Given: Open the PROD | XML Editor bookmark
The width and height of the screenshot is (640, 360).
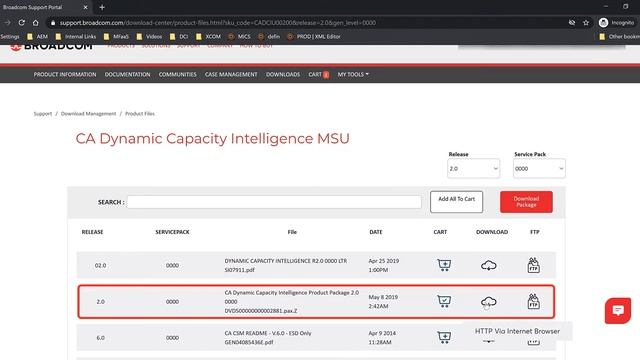Looking at the screenshot, I should pos(314,36).
